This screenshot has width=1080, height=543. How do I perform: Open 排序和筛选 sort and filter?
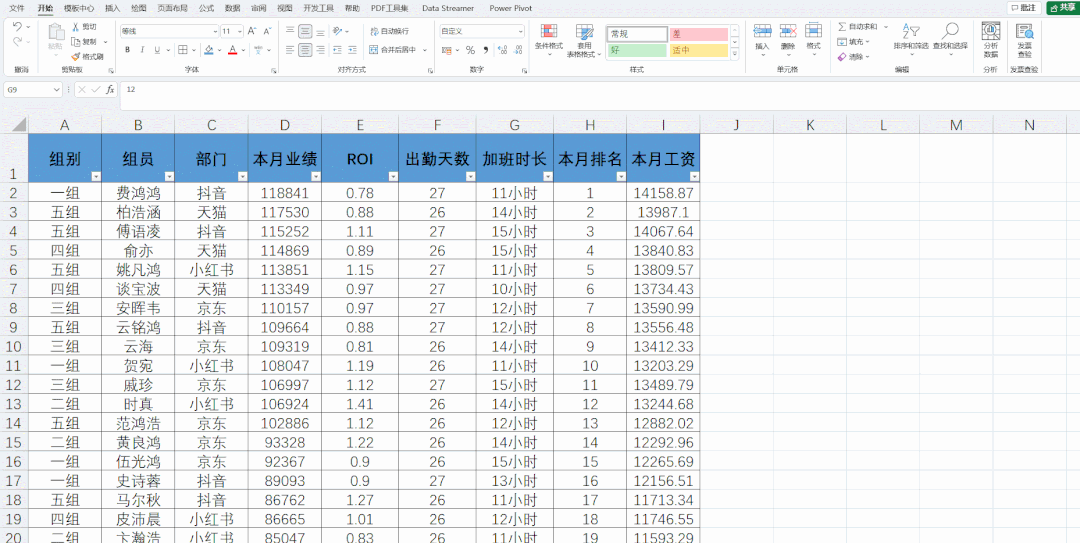[911, 39]
